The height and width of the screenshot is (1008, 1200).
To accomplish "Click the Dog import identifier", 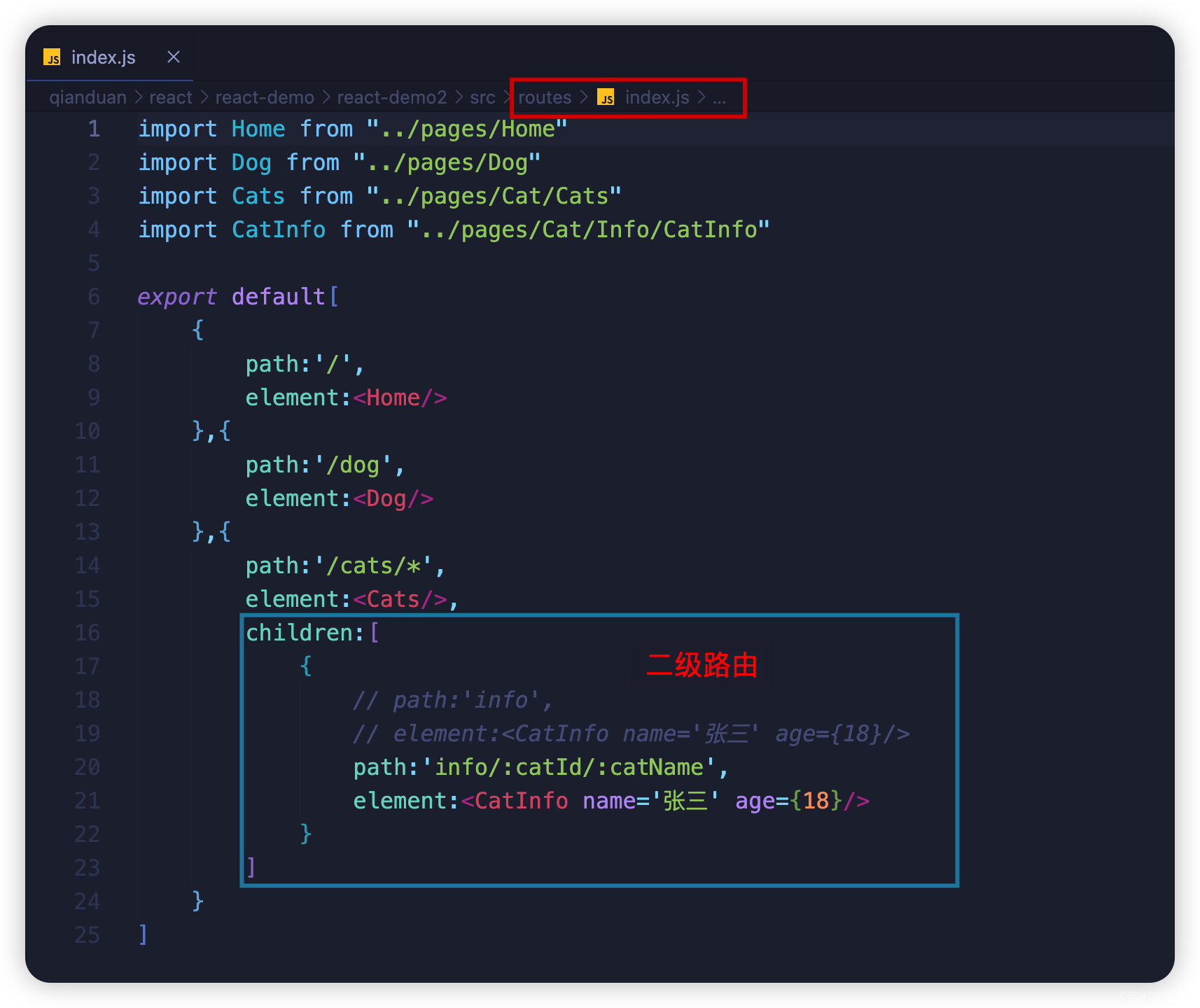I will point(251,162).
